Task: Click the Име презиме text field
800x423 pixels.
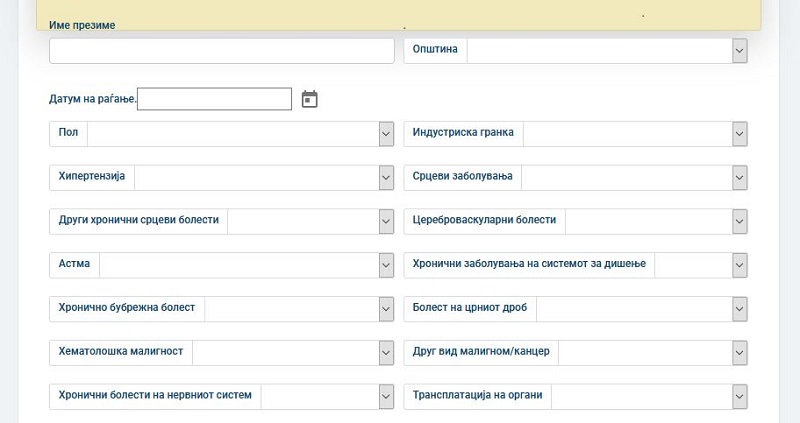Action: (x=221, y=51)
